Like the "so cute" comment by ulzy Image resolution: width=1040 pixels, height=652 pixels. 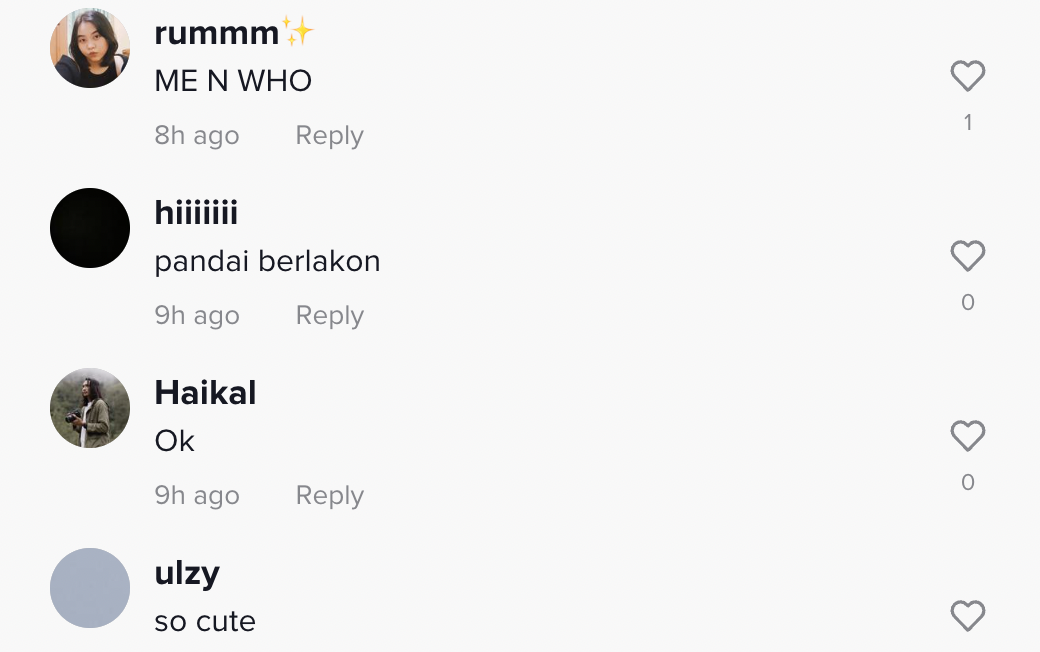coord(967,616)
